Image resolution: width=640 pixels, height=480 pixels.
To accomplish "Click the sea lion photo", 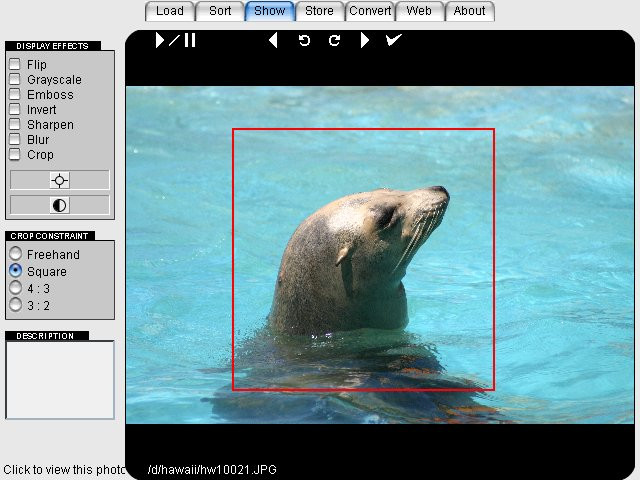I will pyautogui.click(x=380, y=255).
